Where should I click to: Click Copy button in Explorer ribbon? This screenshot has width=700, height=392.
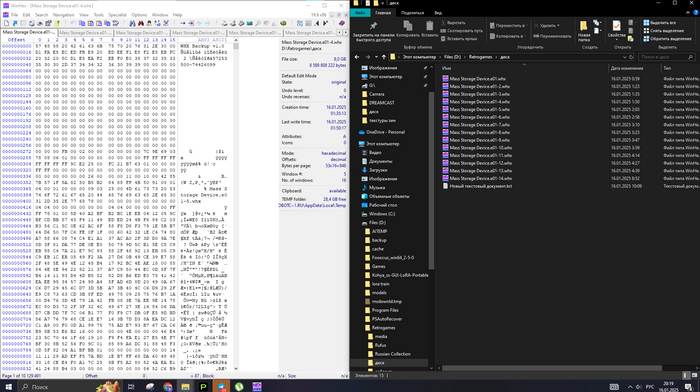point(408,29)
